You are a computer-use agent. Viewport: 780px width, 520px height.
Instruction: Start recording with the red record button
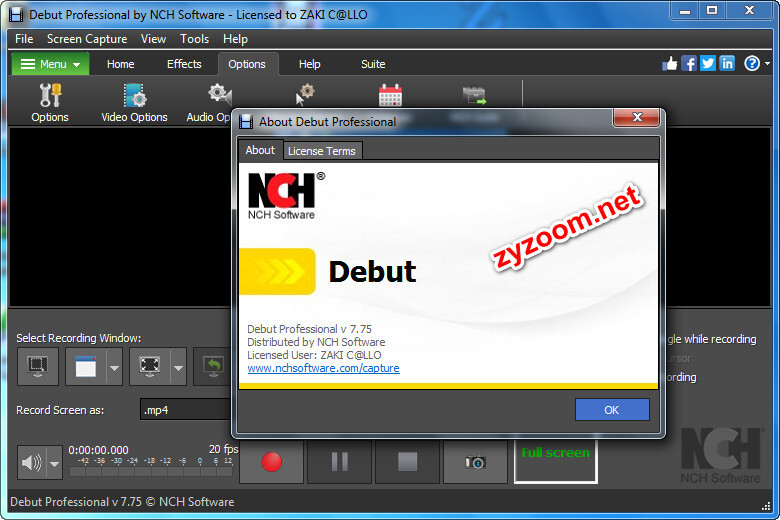(272, 462)
